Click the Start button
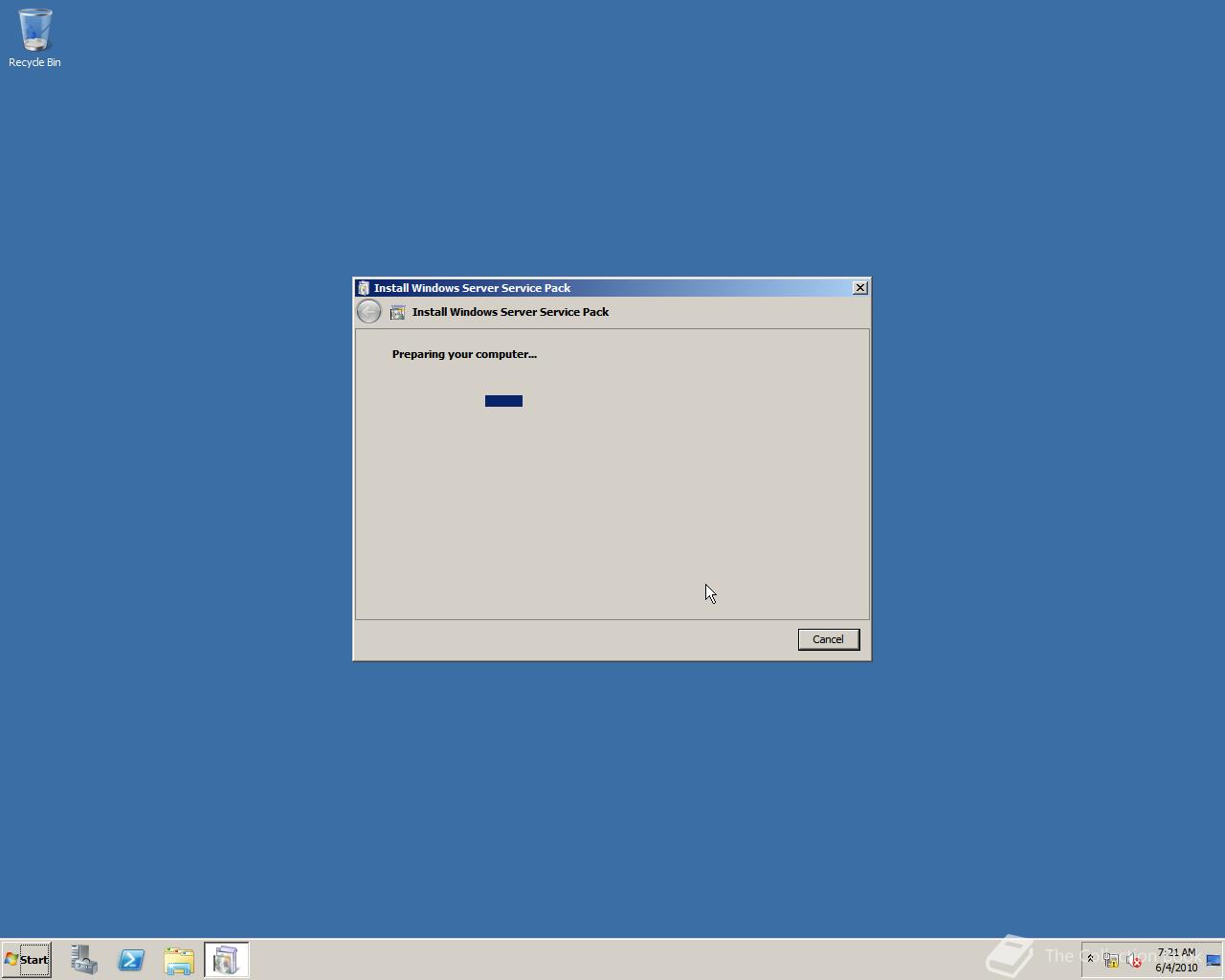Image resolution: width=1225 pixels, height=980 pixels. coord(27,959)
